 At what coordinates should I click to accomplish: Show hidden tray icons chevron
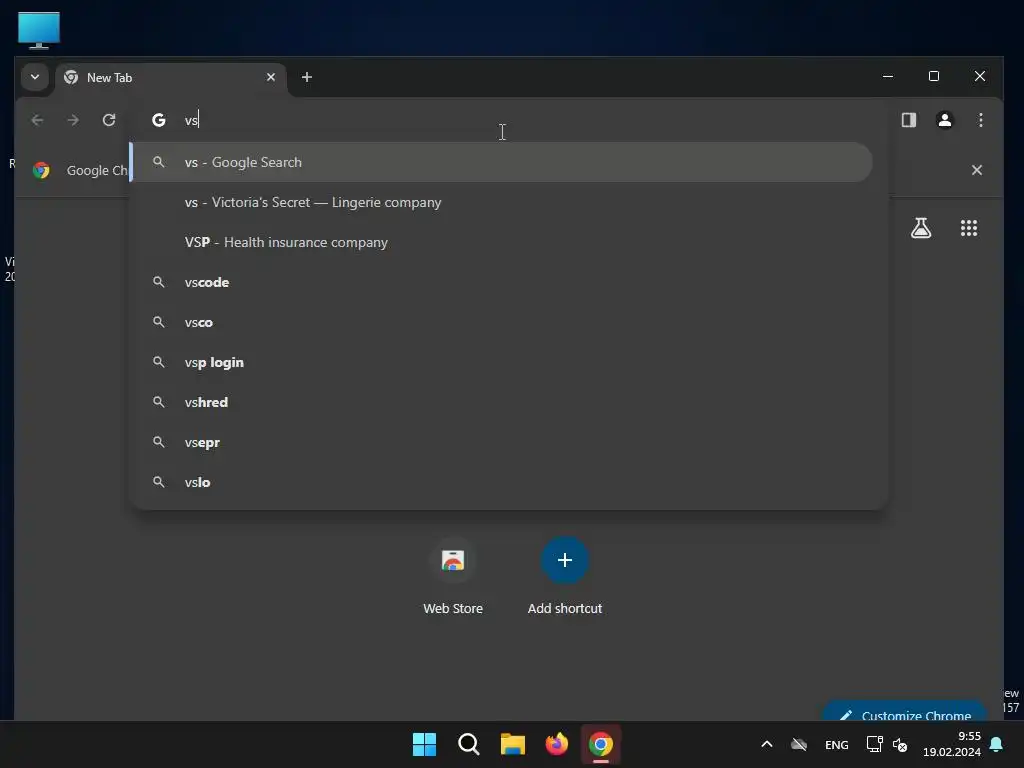[767, 744]
